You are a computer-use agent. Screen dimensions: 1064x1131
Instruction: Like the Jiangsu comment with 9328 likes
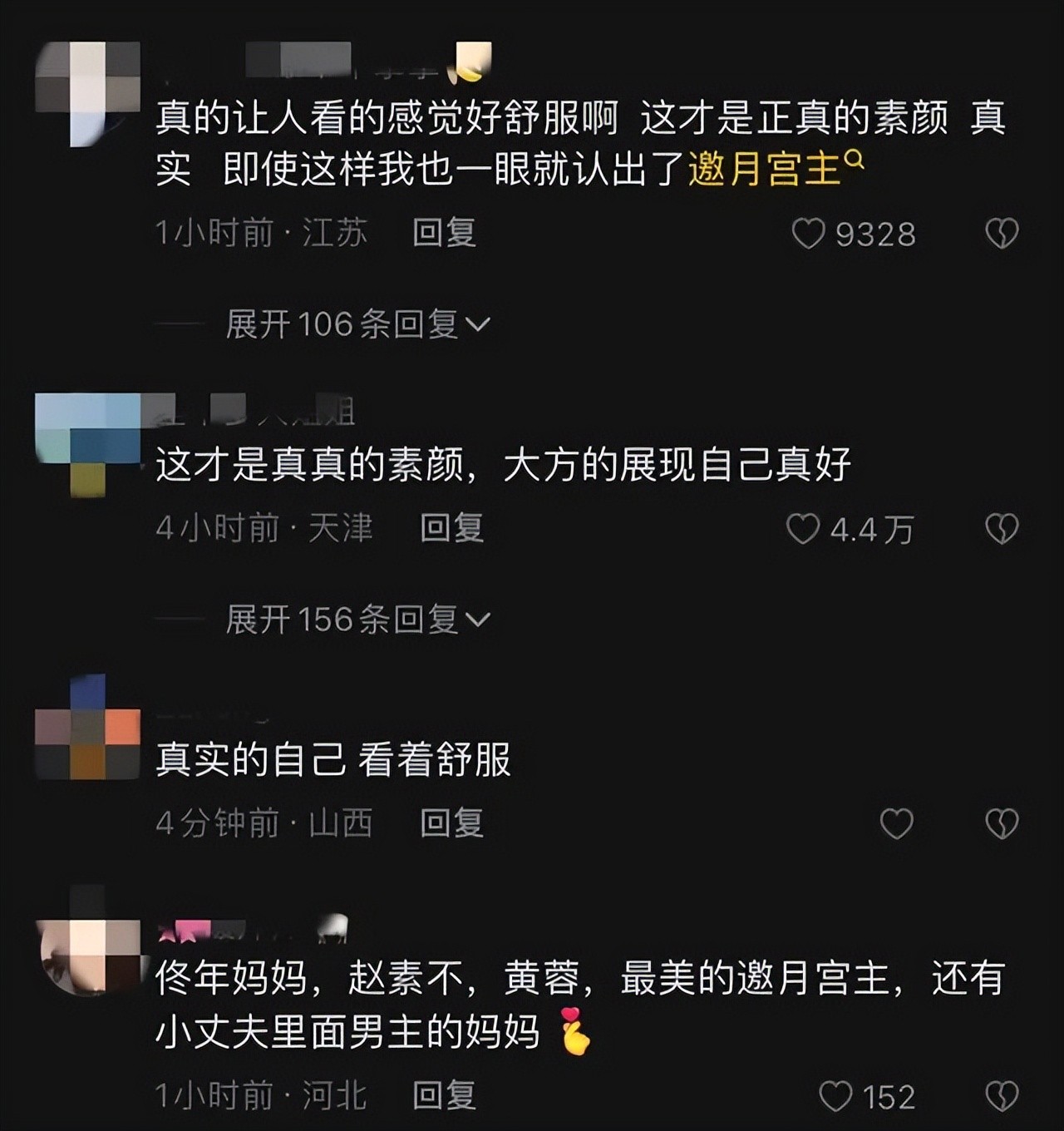click(808, 234)
